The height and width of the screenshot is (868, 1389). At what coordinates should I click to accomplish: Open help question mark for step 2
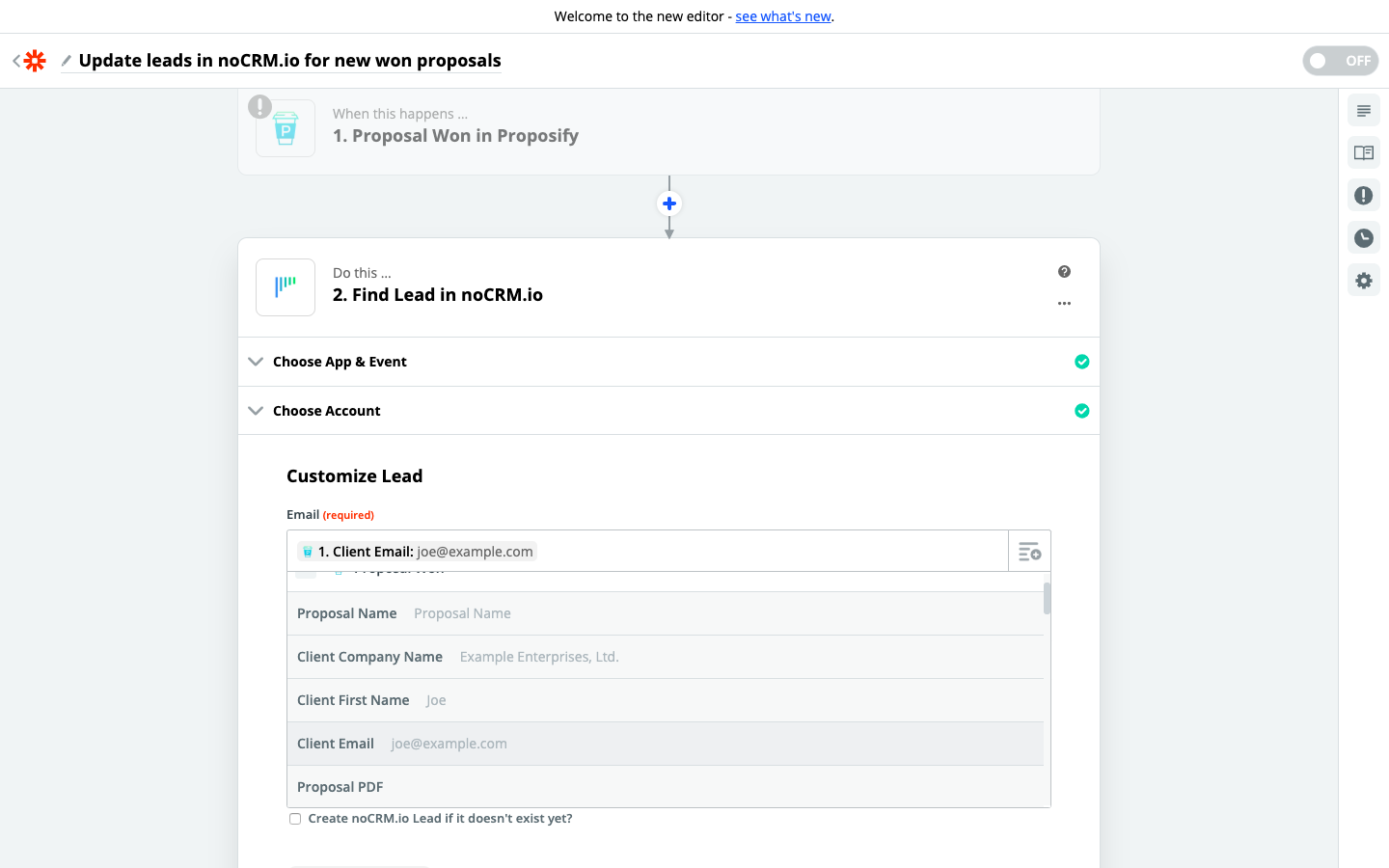pyautogui.click(x=1064, y=272)
